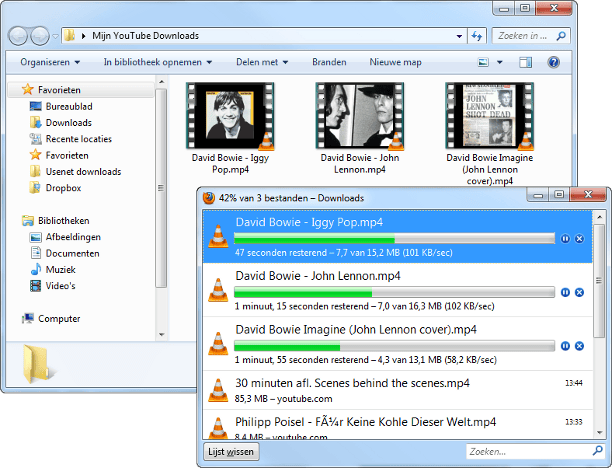612x468 pixels.
Task: Click VLC icon of Imagine cover download row
Action: click(x=218, y=343)
